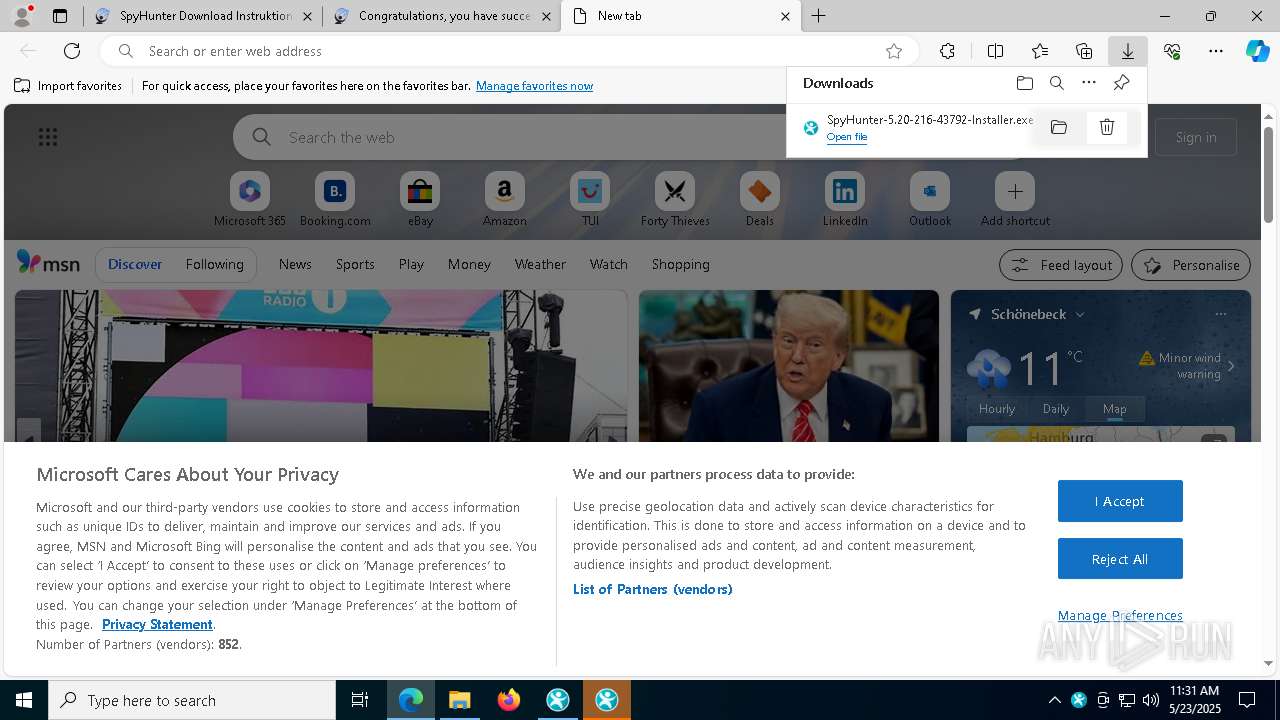Open Deals shortcut tile
This screenshot has height=720, width=1280.
point(760,199)
